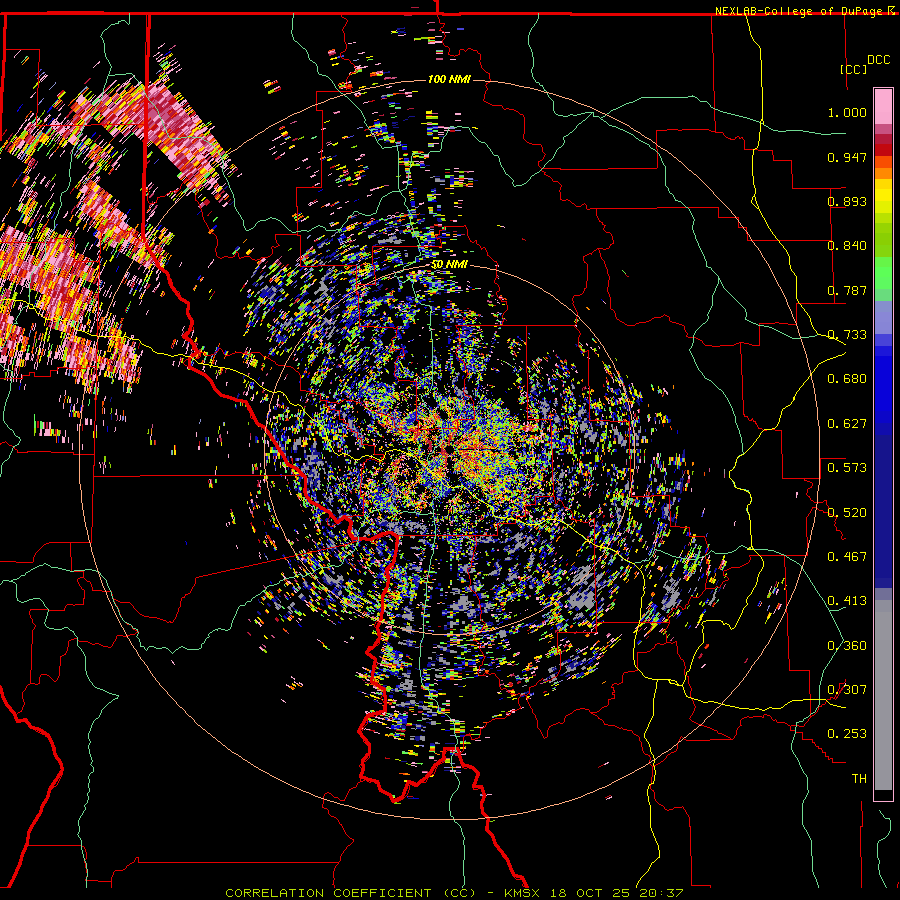Select the 0.733 scale value

click(847, 335)
